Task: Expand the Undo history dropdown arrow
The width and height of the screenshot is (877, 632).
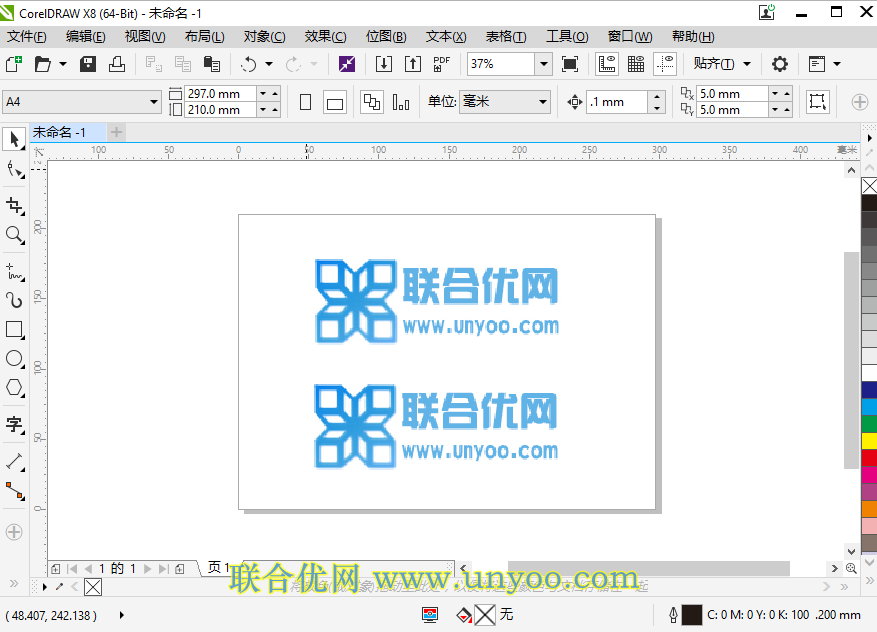Action: [268, 64]
